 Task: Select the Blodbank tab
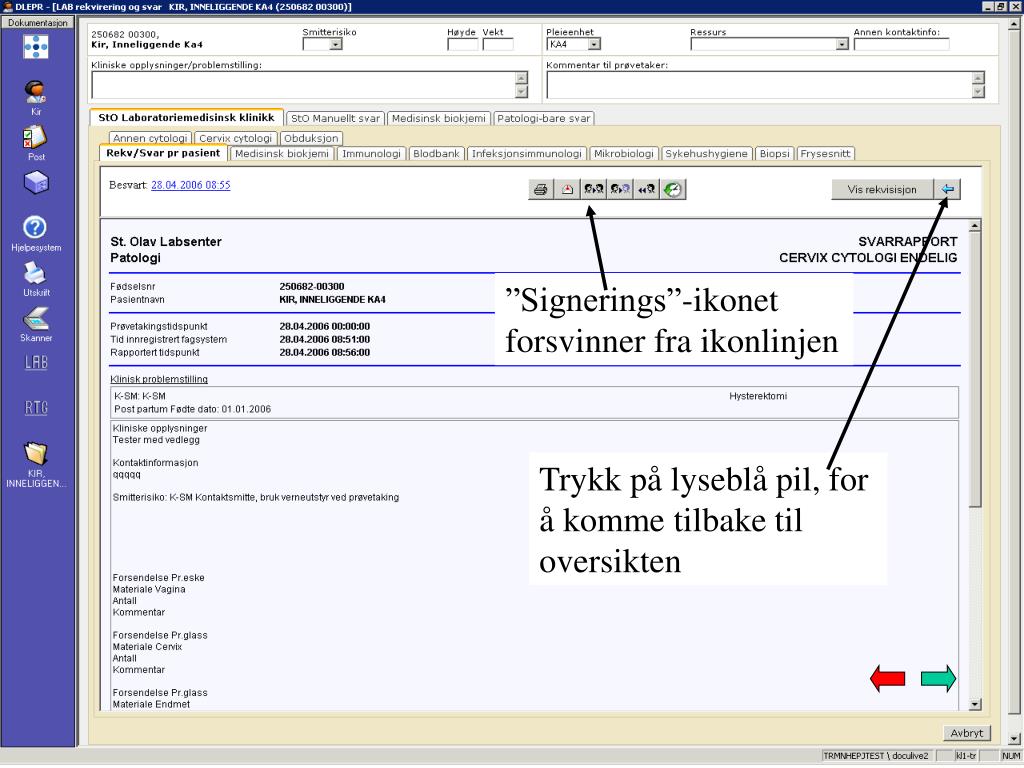(436, 153)
